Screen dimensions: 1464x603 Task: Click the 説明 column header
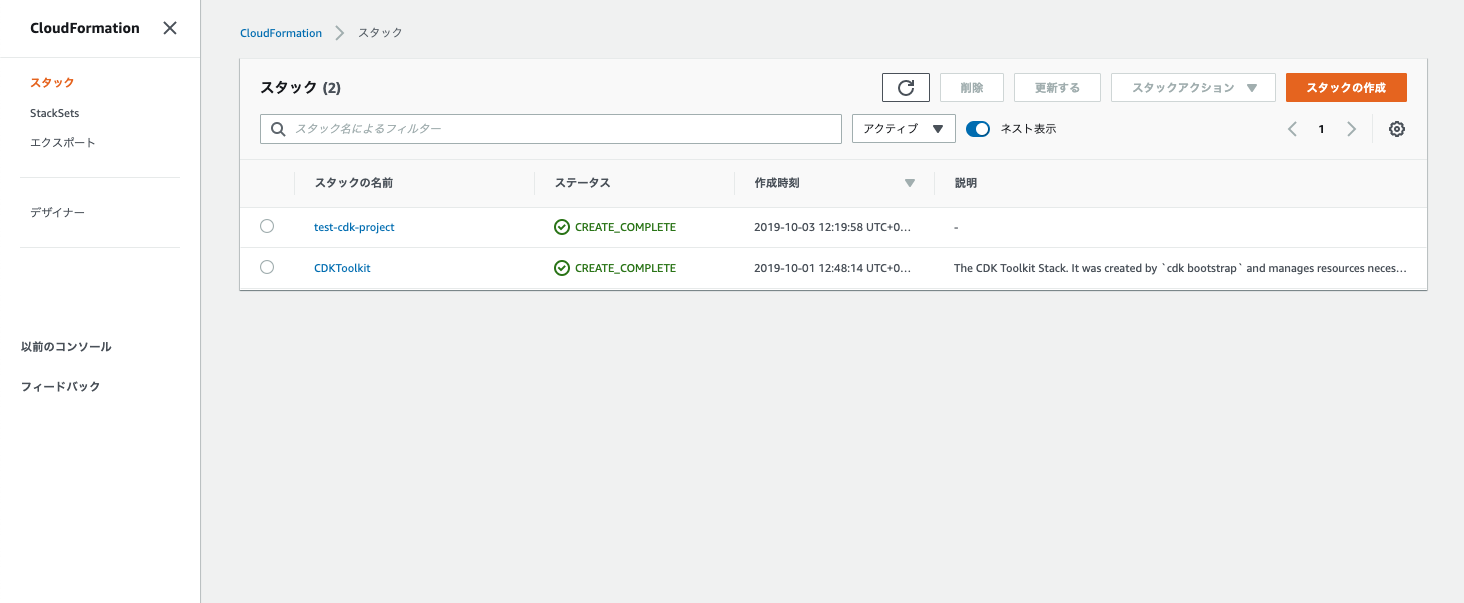tap(966, 183)
